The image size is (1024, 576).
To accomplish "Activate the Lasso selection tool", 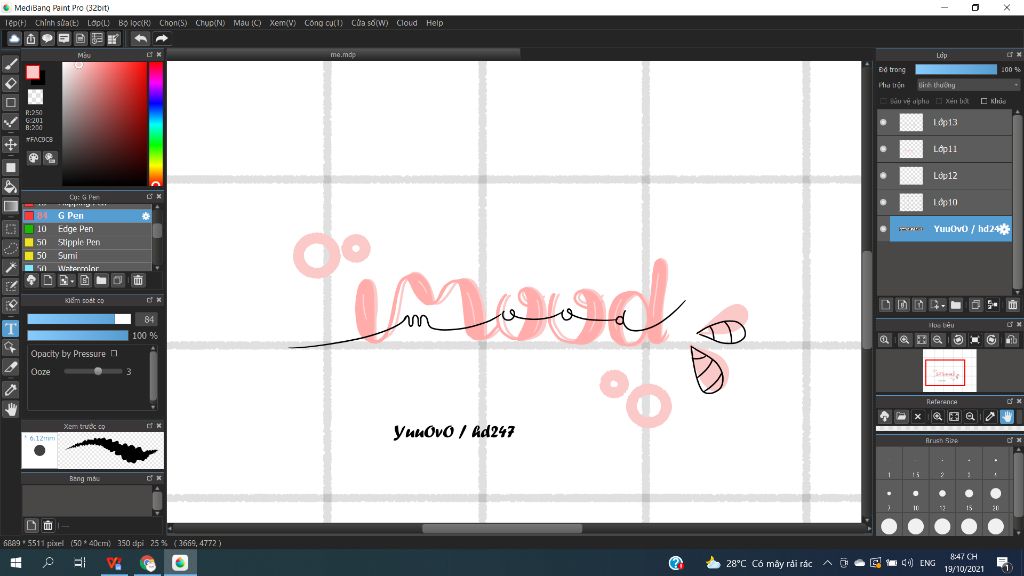I will pos(10,248).
